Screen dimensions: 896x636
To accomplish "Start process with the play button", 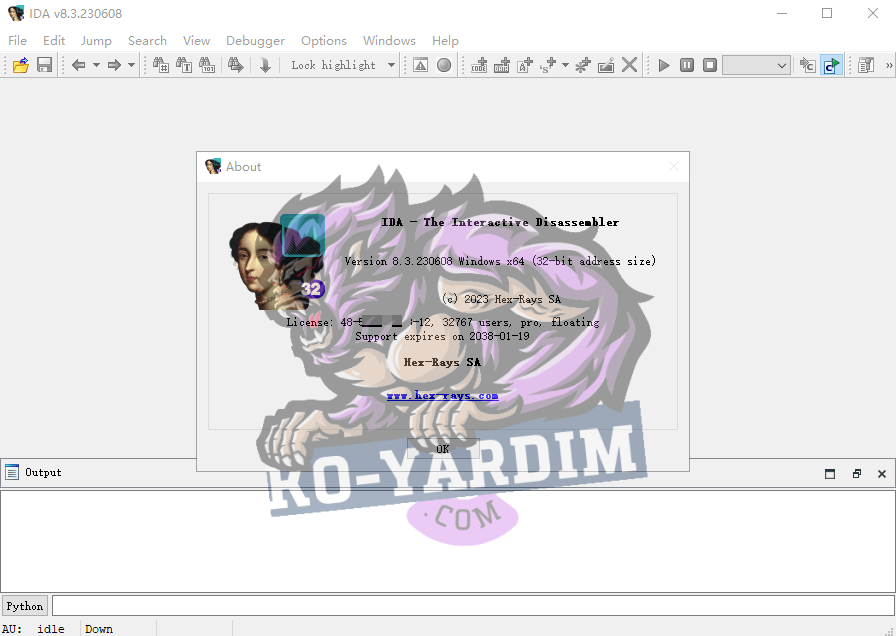I will tap(664, 65).
